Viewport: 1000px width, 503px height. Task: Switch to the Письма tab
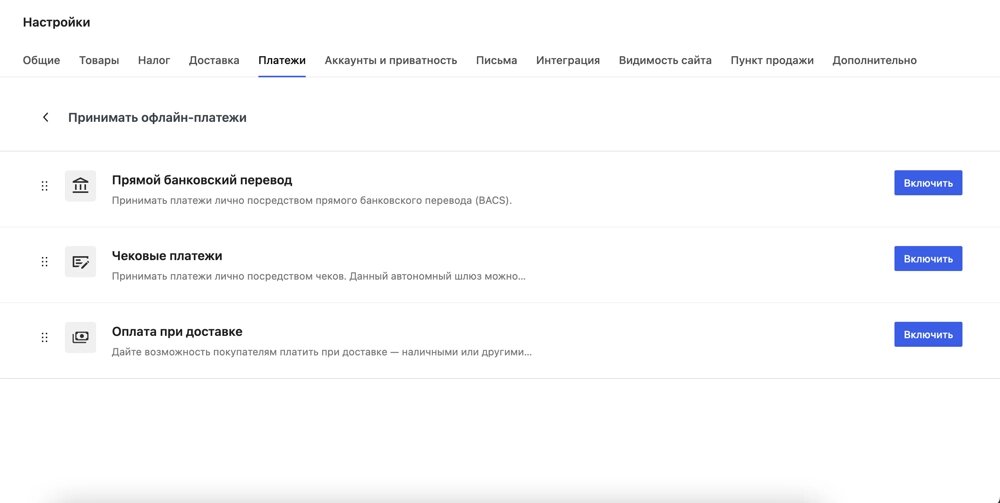(496, 61)
